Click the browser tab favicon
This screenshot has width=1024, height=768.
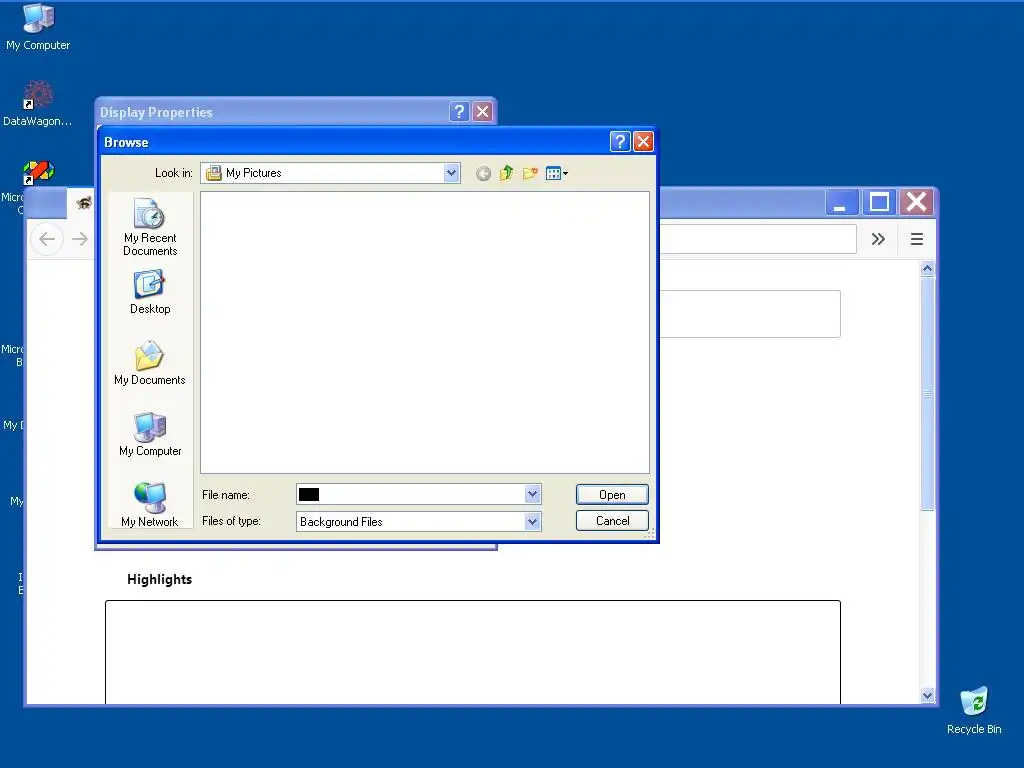click(x=83, y=203)
